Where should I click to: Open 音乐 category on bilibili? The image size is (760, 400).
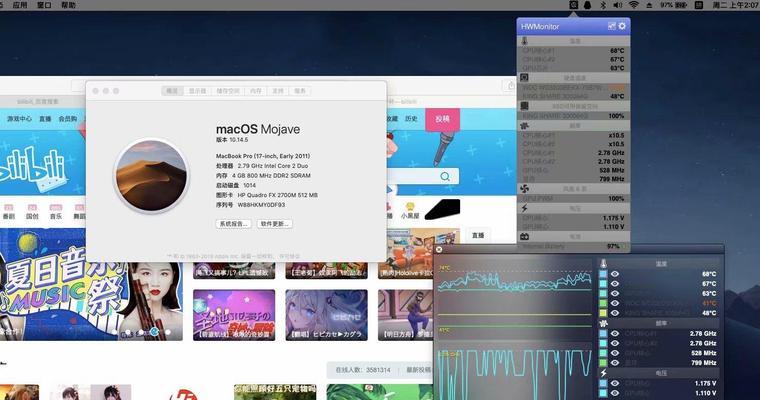(56, 211)
